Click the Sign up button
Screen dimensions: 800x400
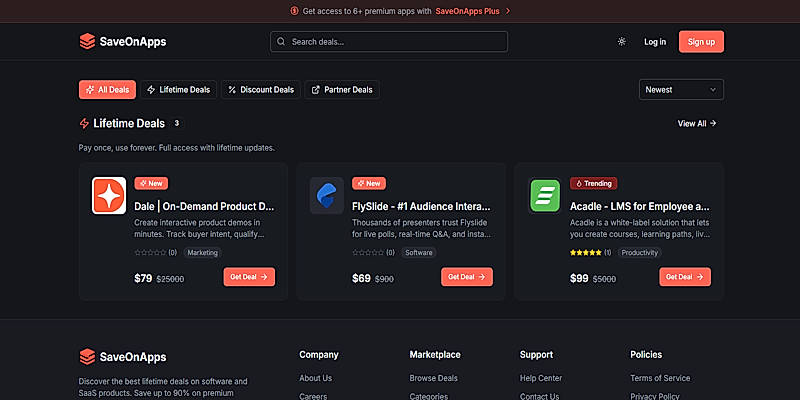(701, 42)
